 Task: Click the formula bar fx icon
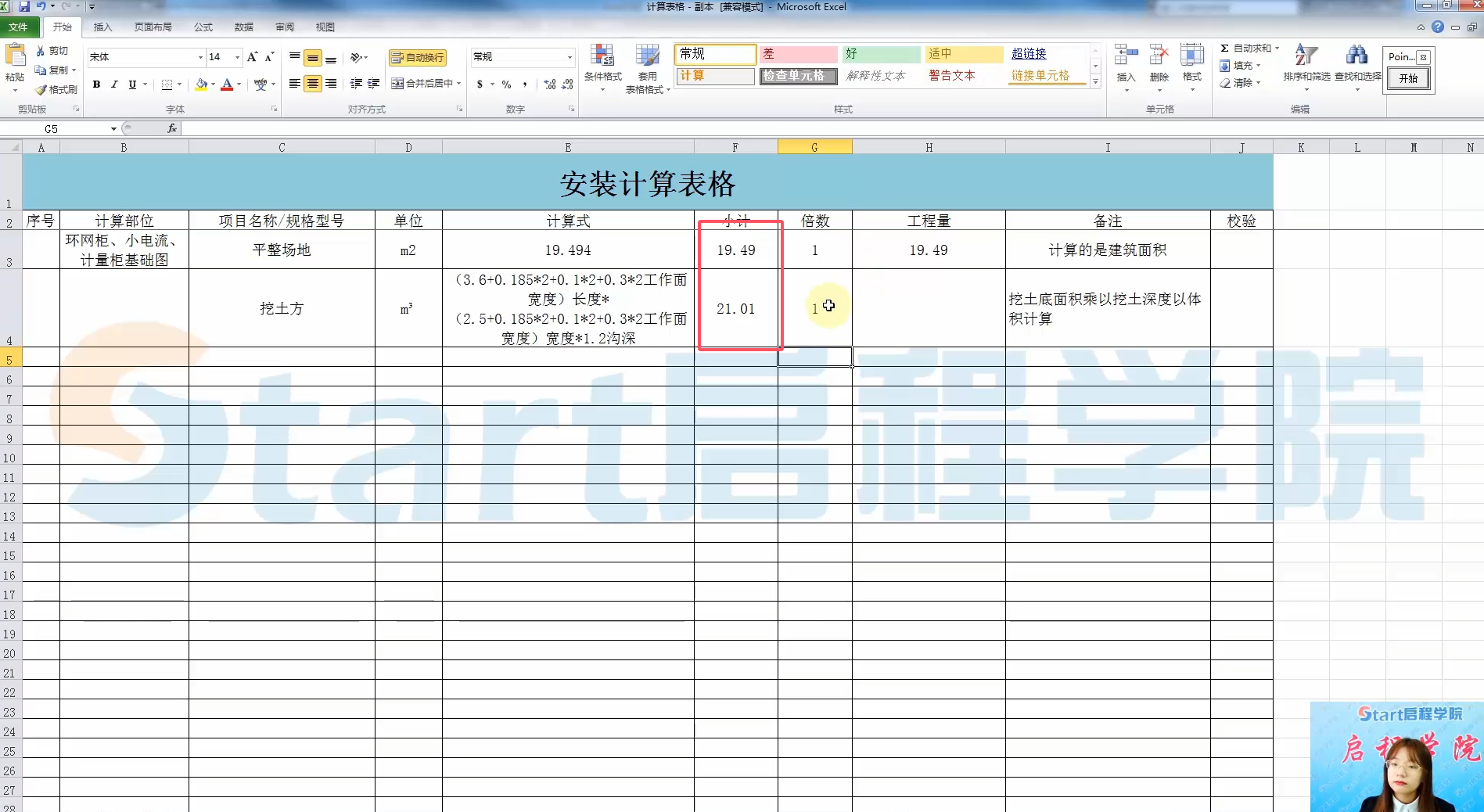(172, 128)
